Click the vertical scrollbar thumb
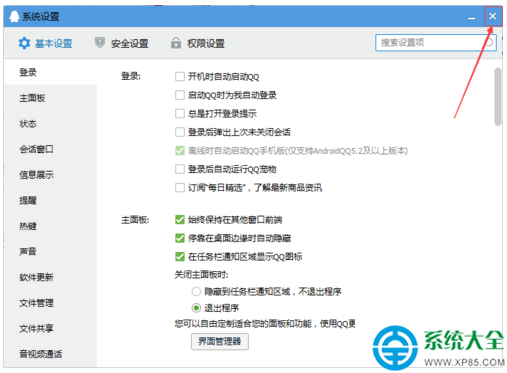Screen dimensions: 507x373 [498, 97]
